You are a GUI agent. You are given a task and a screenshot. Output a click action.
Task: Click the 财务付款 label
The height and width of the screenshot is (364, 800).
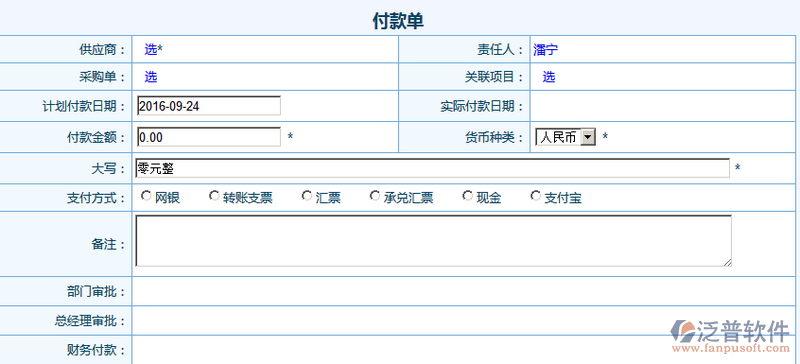tap(96, 350)
